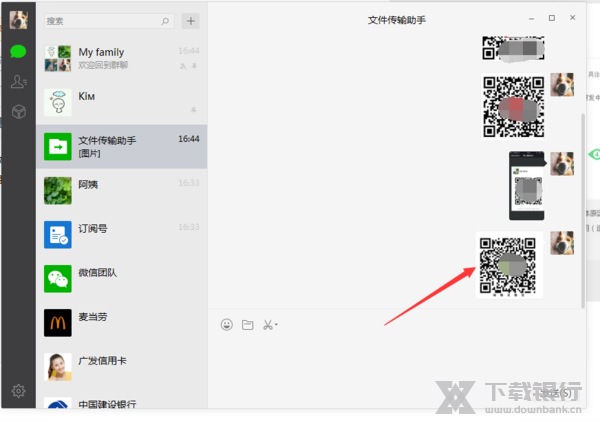Open the 微信团队 chat

click(122, 278)
